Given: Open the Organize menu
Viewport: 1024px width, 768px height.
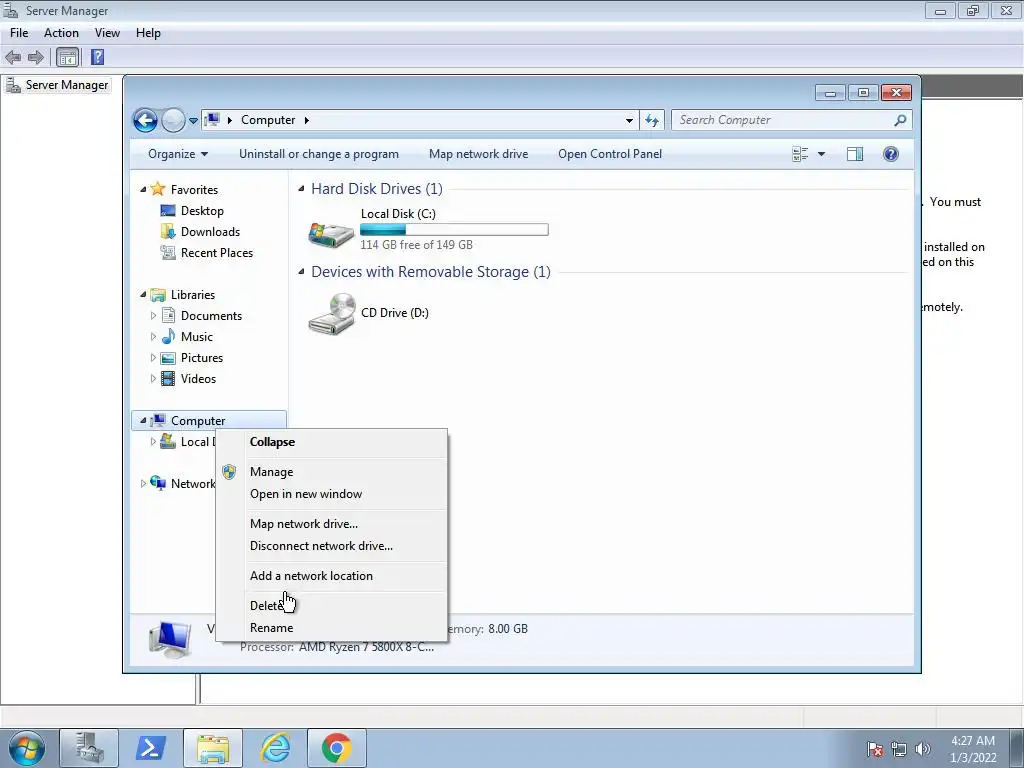Looking at the screenshot, I should coord(178,154).
